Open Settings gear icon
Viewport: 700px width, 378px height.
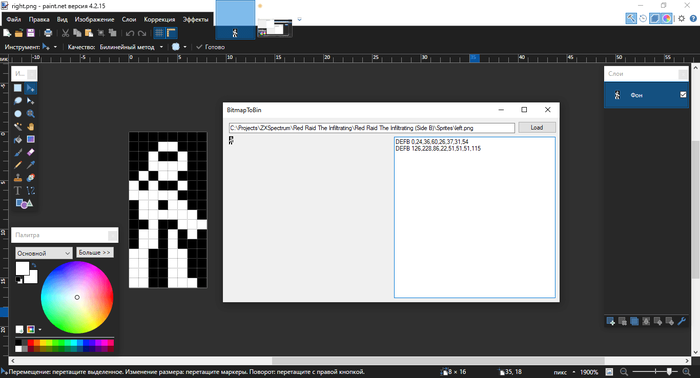(681, 18)
